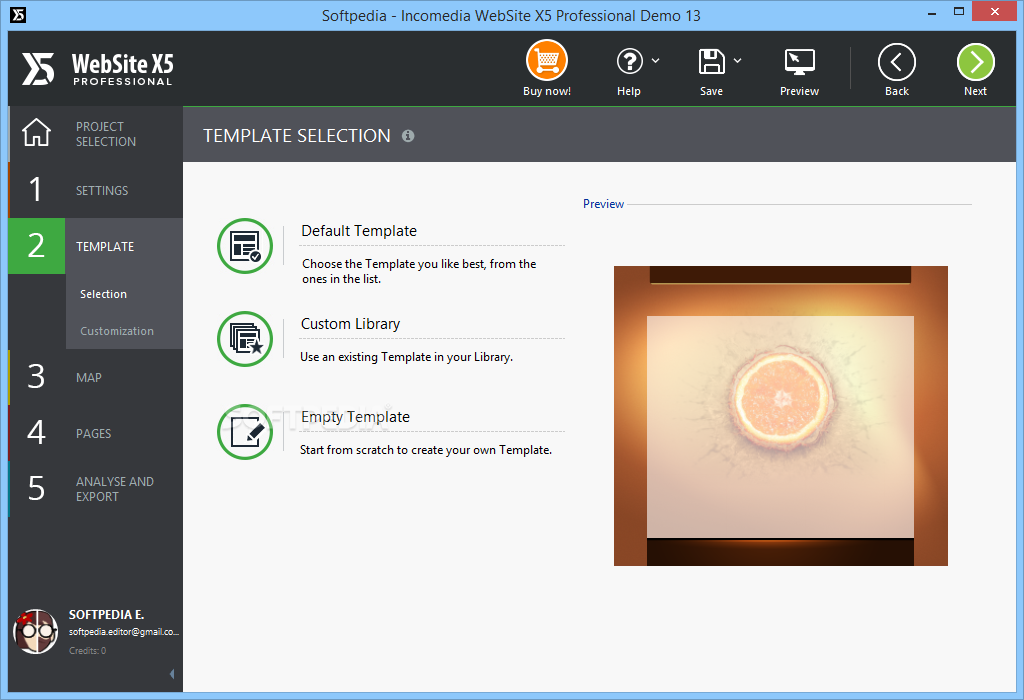Close the WebSite X5 window
The height and width of the screenshot is (700, 1024).
pyautogui.click(x=995, y=12)
